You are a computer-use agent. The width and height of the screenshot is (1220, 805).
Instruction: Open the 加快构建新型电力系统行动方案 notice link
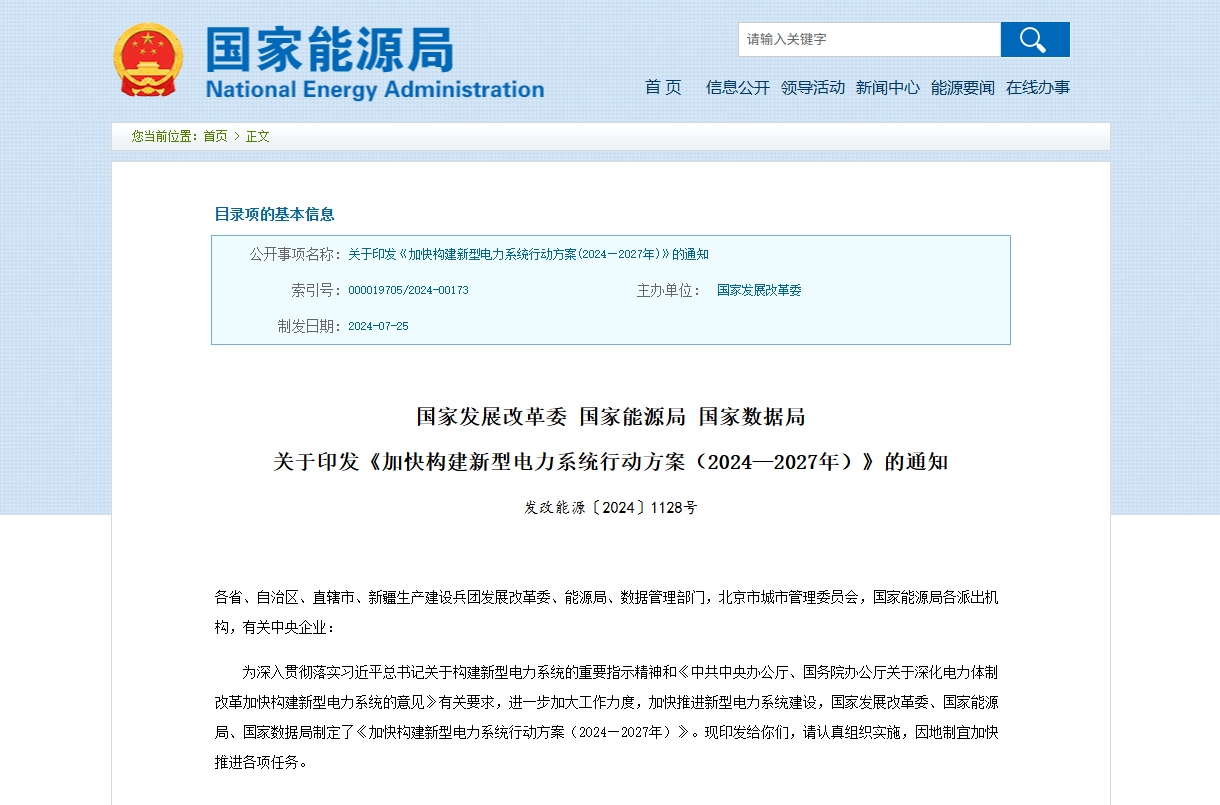coord(527,254)
